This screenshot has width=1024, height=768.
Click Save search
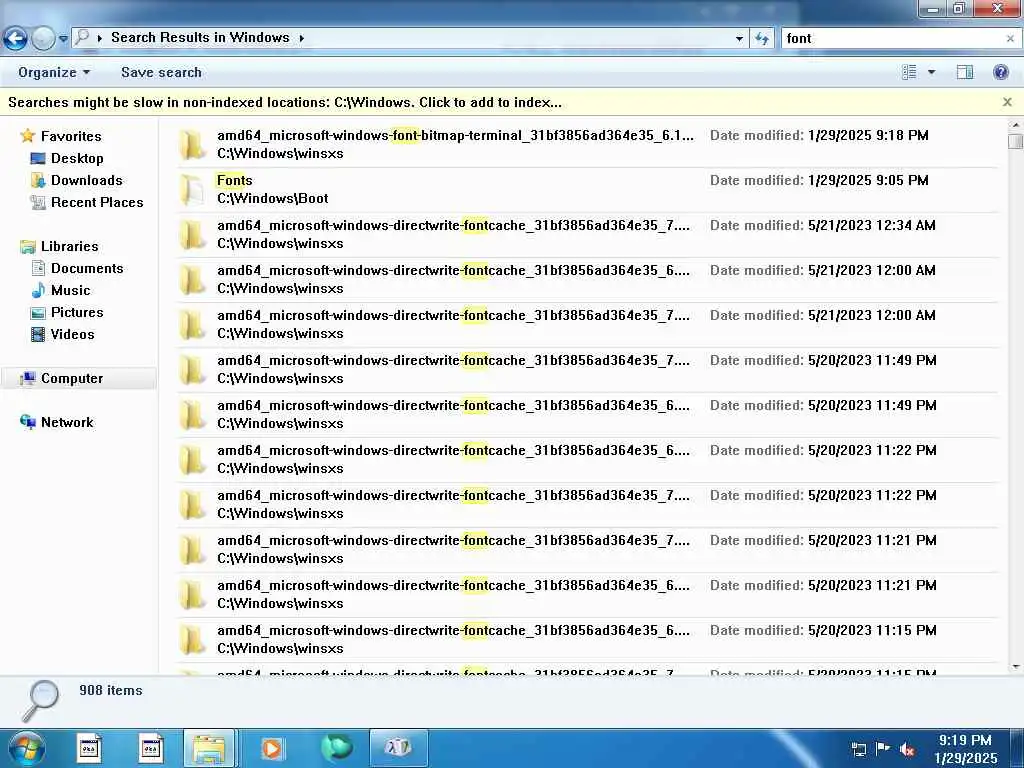pos(161,72)
